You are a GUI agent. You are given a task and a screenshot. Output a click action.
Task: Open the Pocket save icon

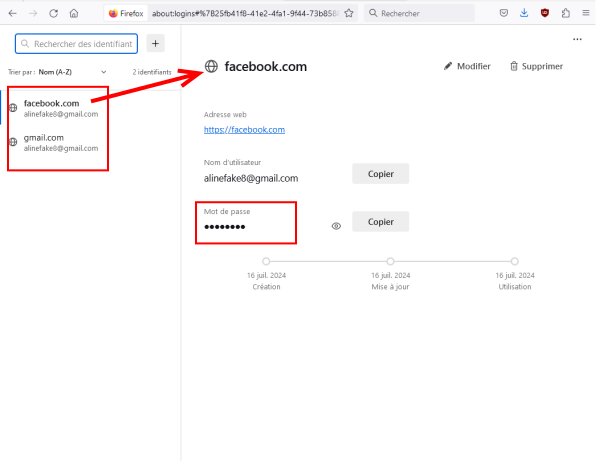[504, 13]
